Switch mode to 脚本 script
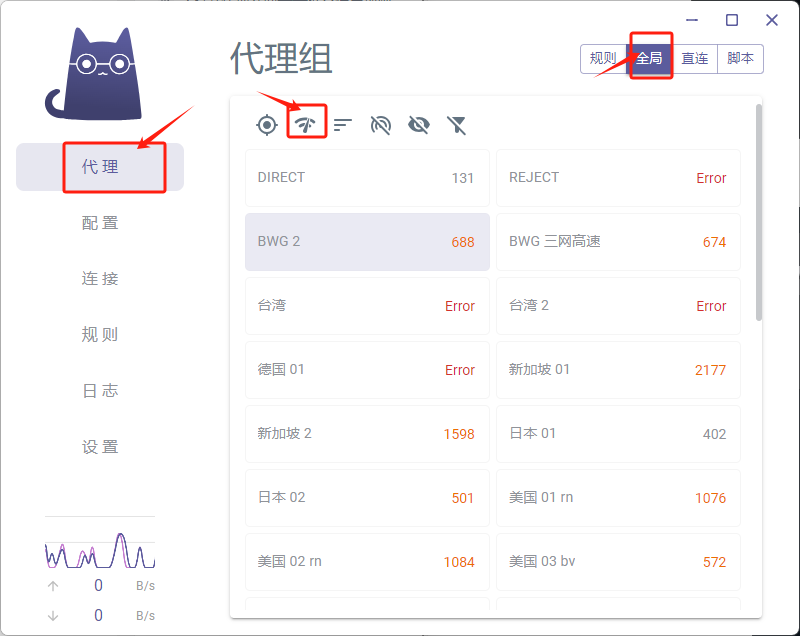The width and height of the screenshot is (800, 636). 740,59
